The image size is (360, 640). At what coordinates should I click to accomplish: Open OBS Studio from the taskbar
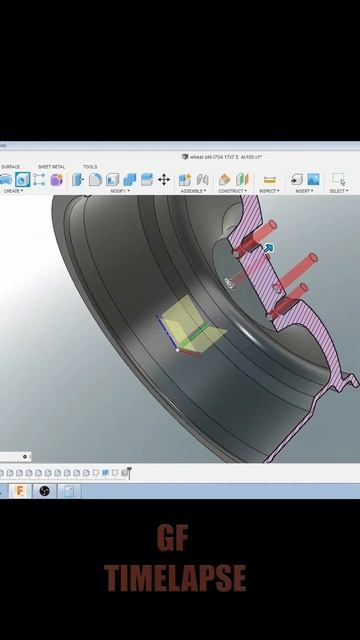pyautogui.click(x=44, y=491)
